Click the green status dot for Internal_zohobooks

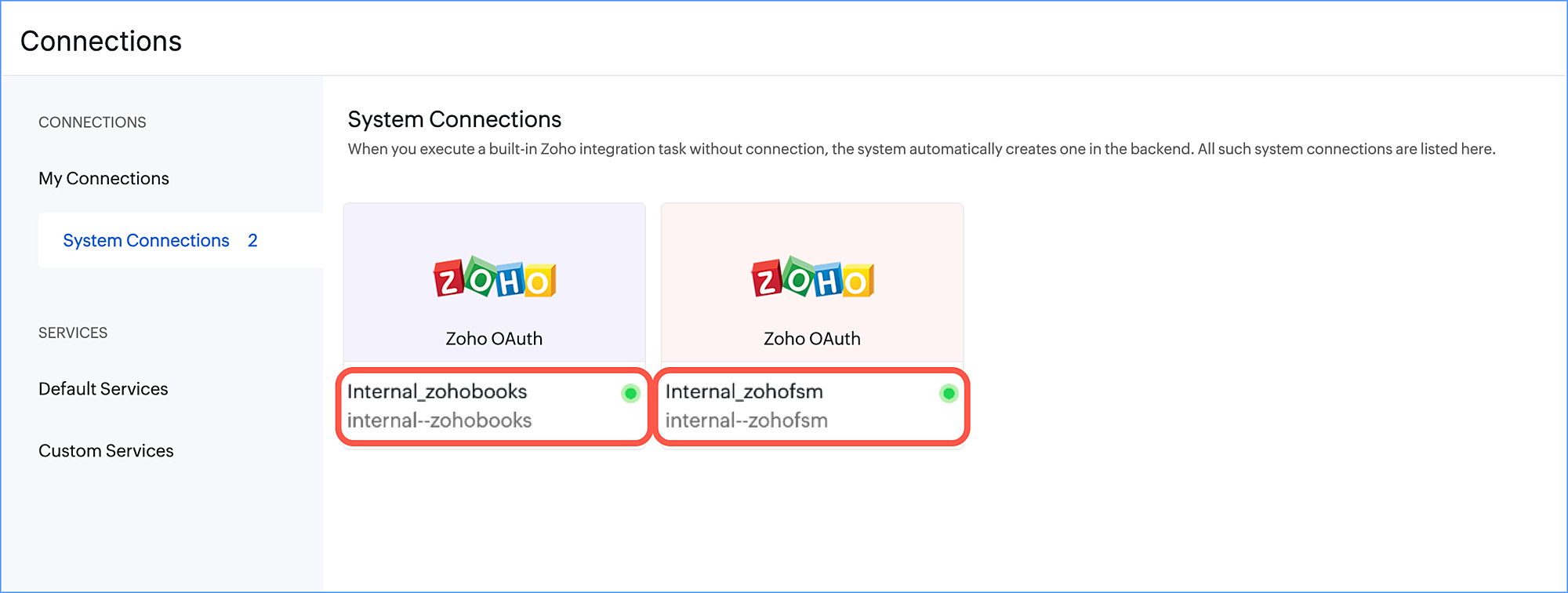tap(630, 393)
